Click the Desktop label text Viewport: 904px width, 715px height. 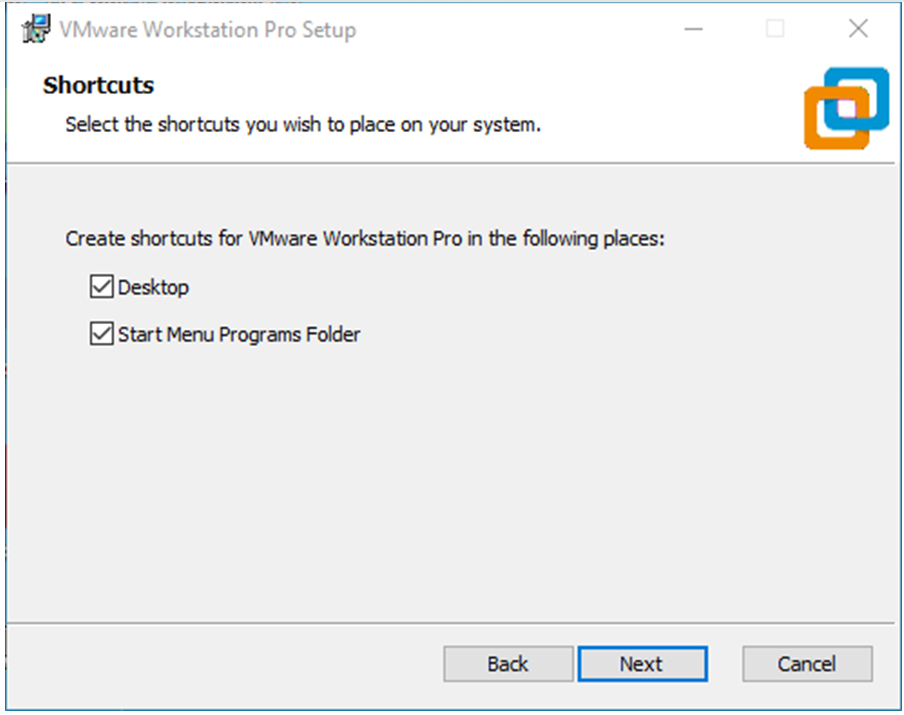coord(153,287)
